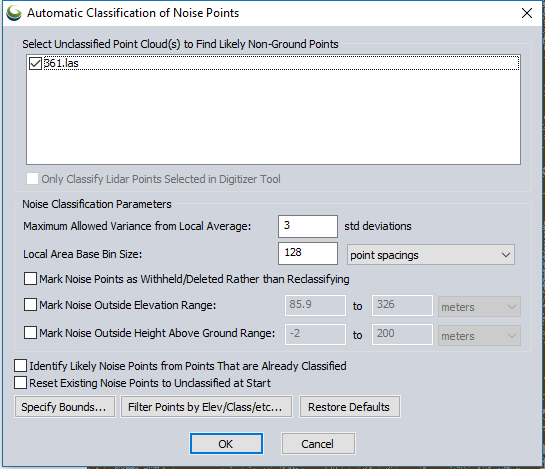Open the elevation range meters dropdown

pyautogui.click(x=479, y=307)
